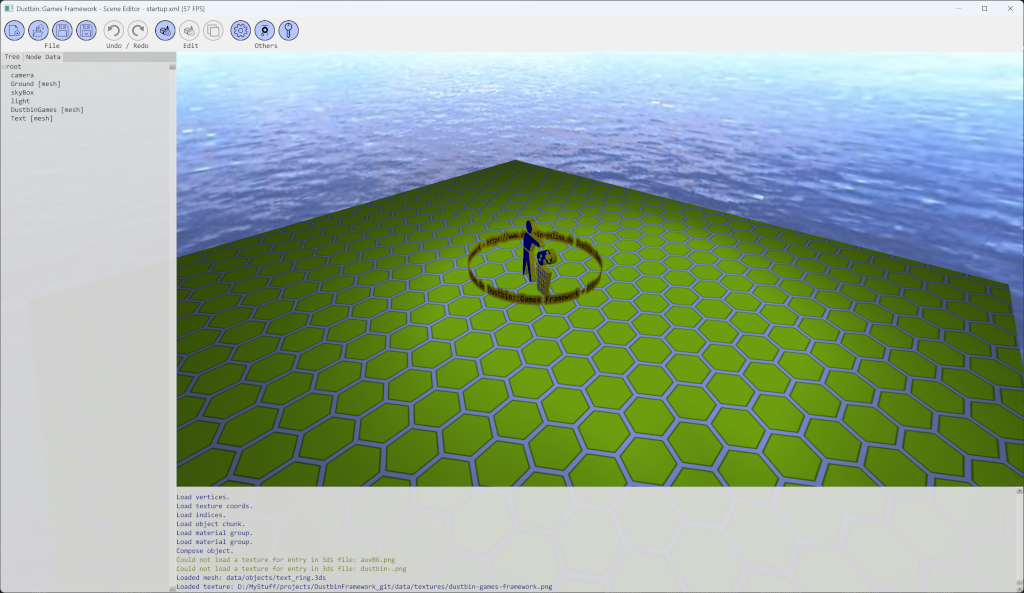Switch to the Tree tab

(x=12, y=57)
